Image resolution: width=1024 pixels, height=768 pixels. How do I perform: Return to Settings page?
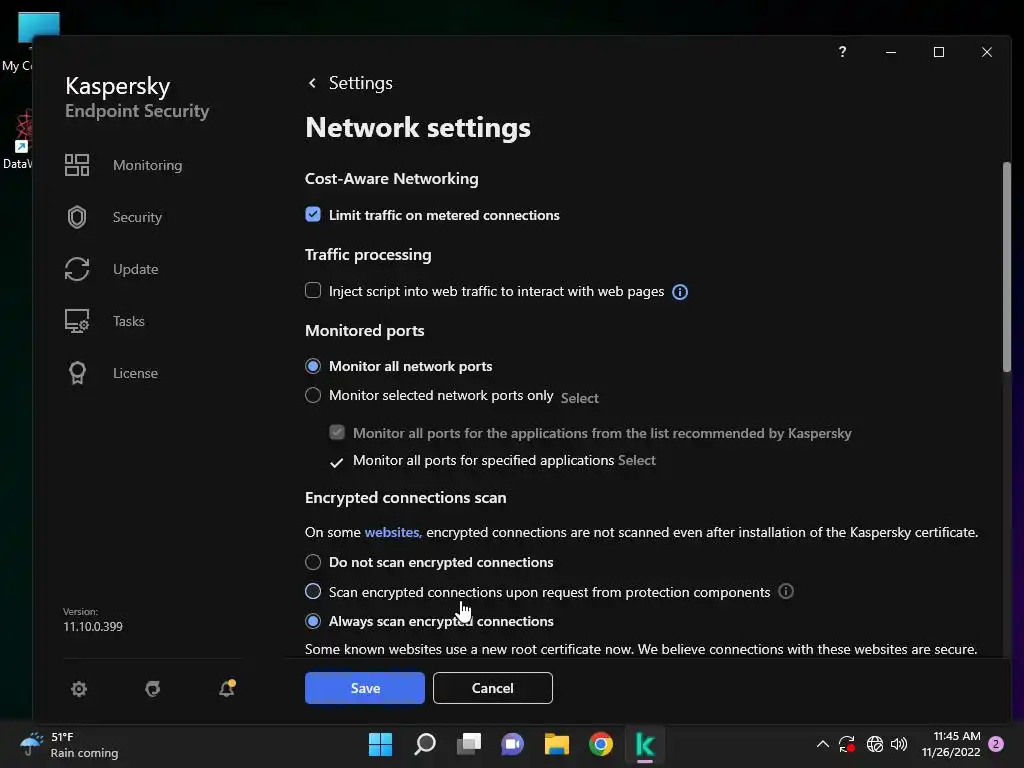point(360,83)
